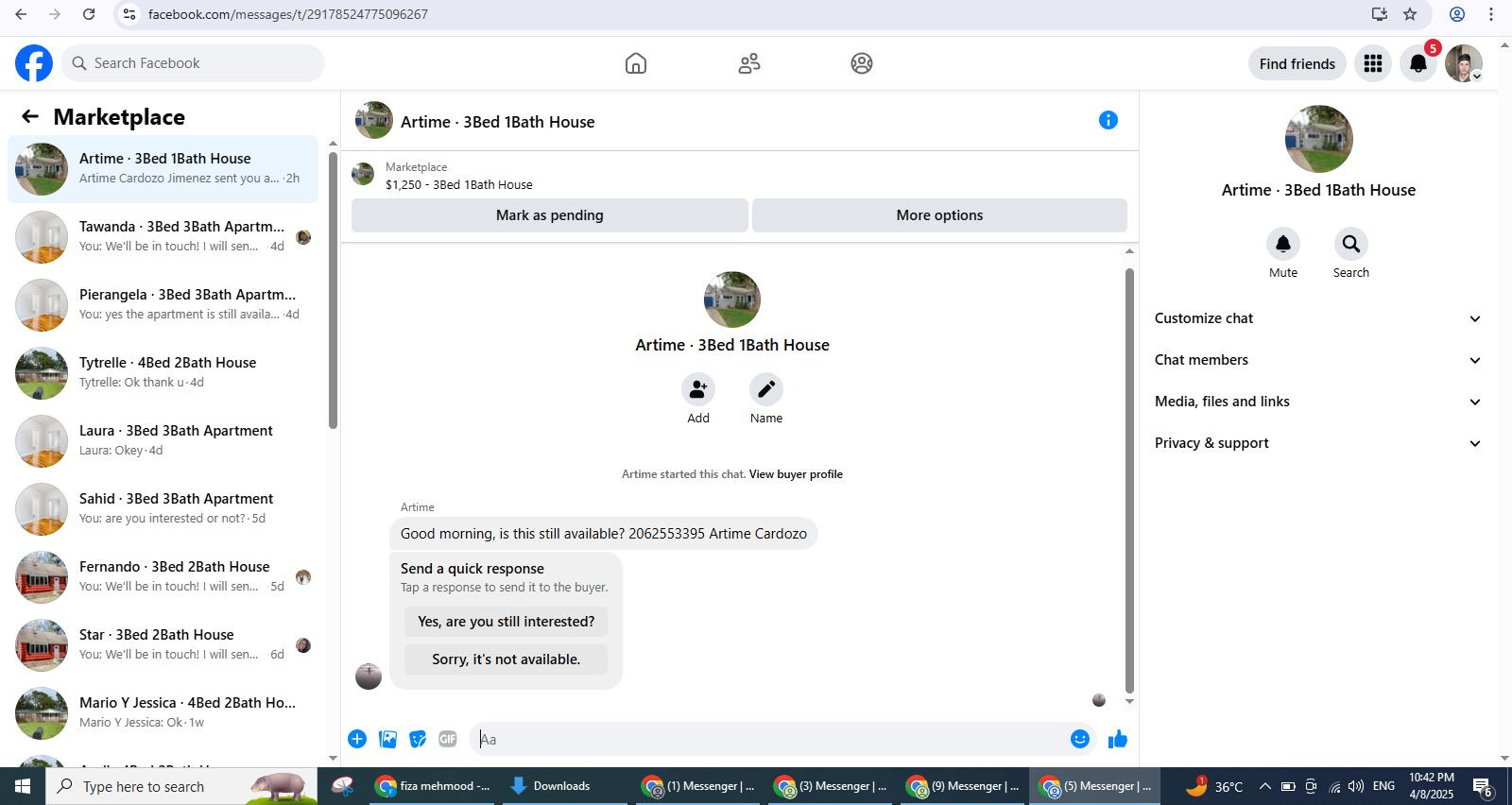Add people to the chat
1512x805 pixels.
(698, 389)
